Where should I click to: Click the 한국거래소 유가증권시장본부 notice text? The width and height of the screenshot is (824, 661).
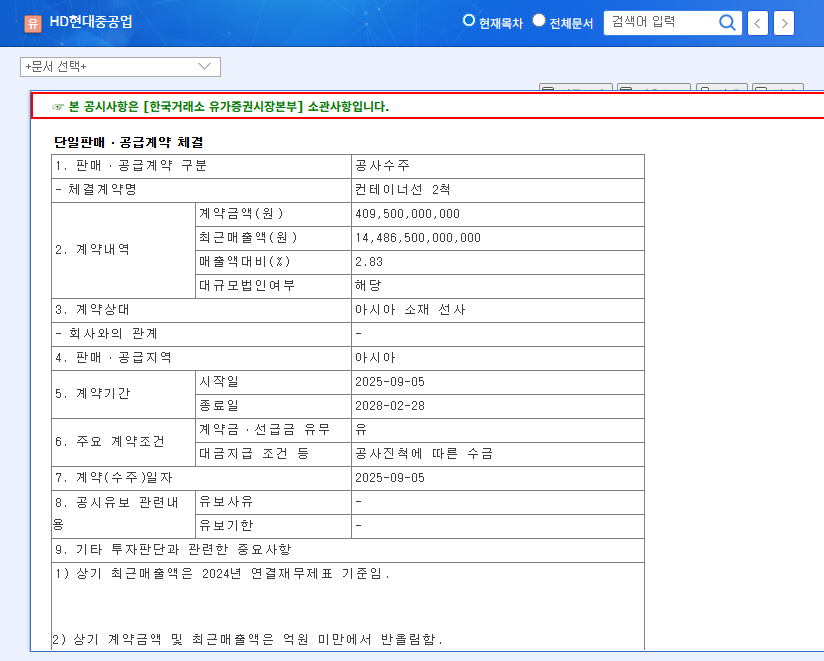pos(229,107)
